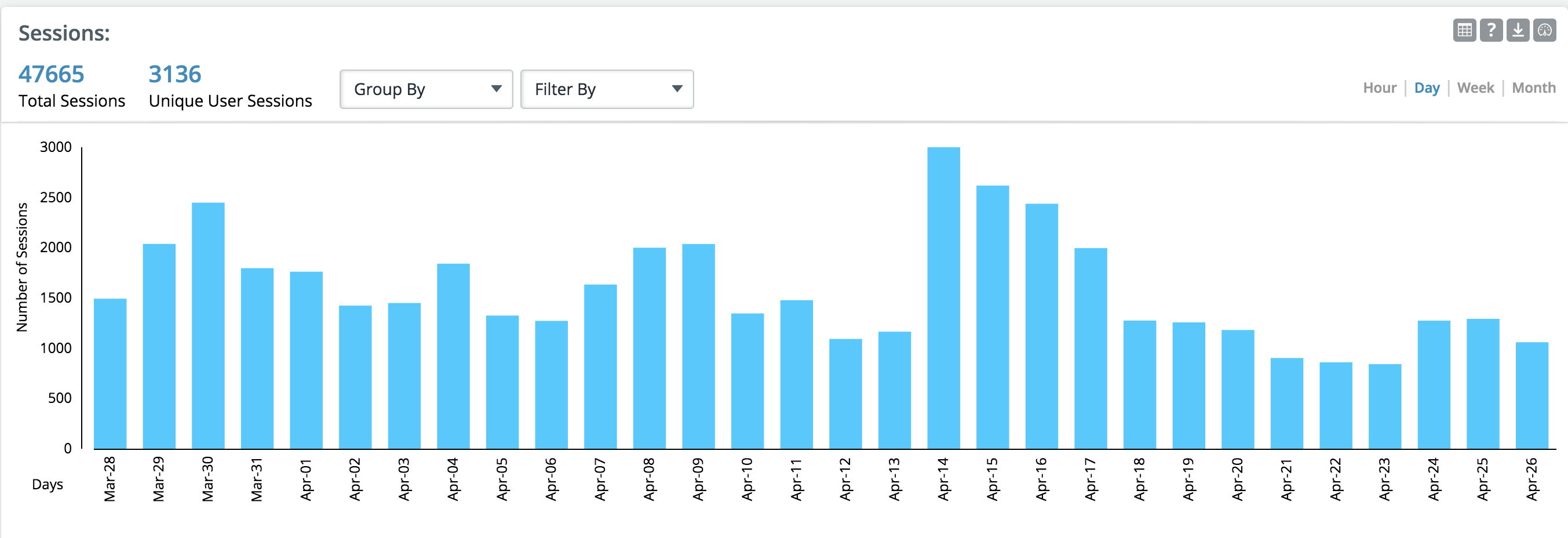Click the Apr-09 bar
Viewport: 1568px width, 538px height.
tap(699, 347)
